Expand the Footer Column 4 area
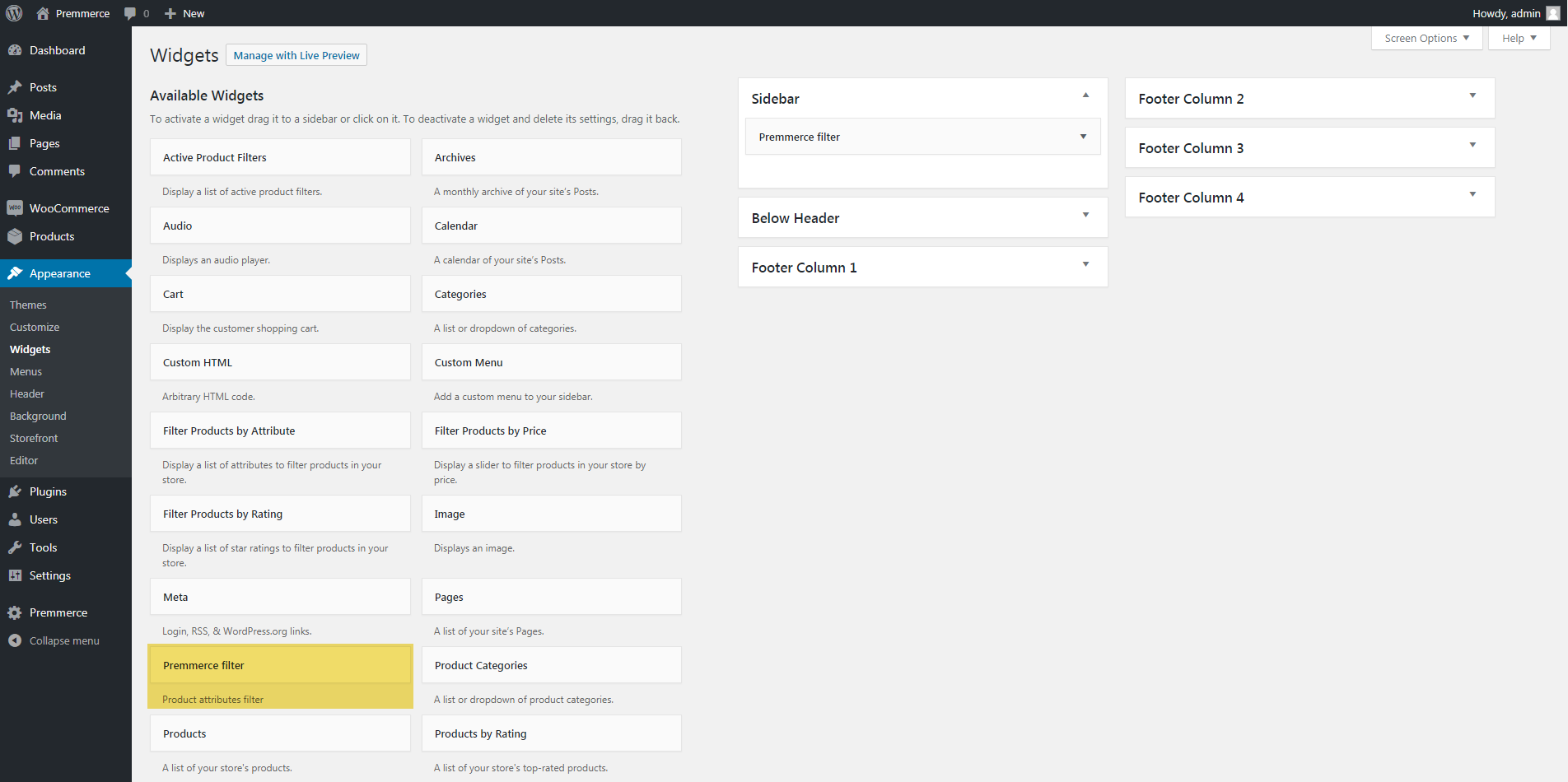The image size is (1568, 782). [1473, 194]
